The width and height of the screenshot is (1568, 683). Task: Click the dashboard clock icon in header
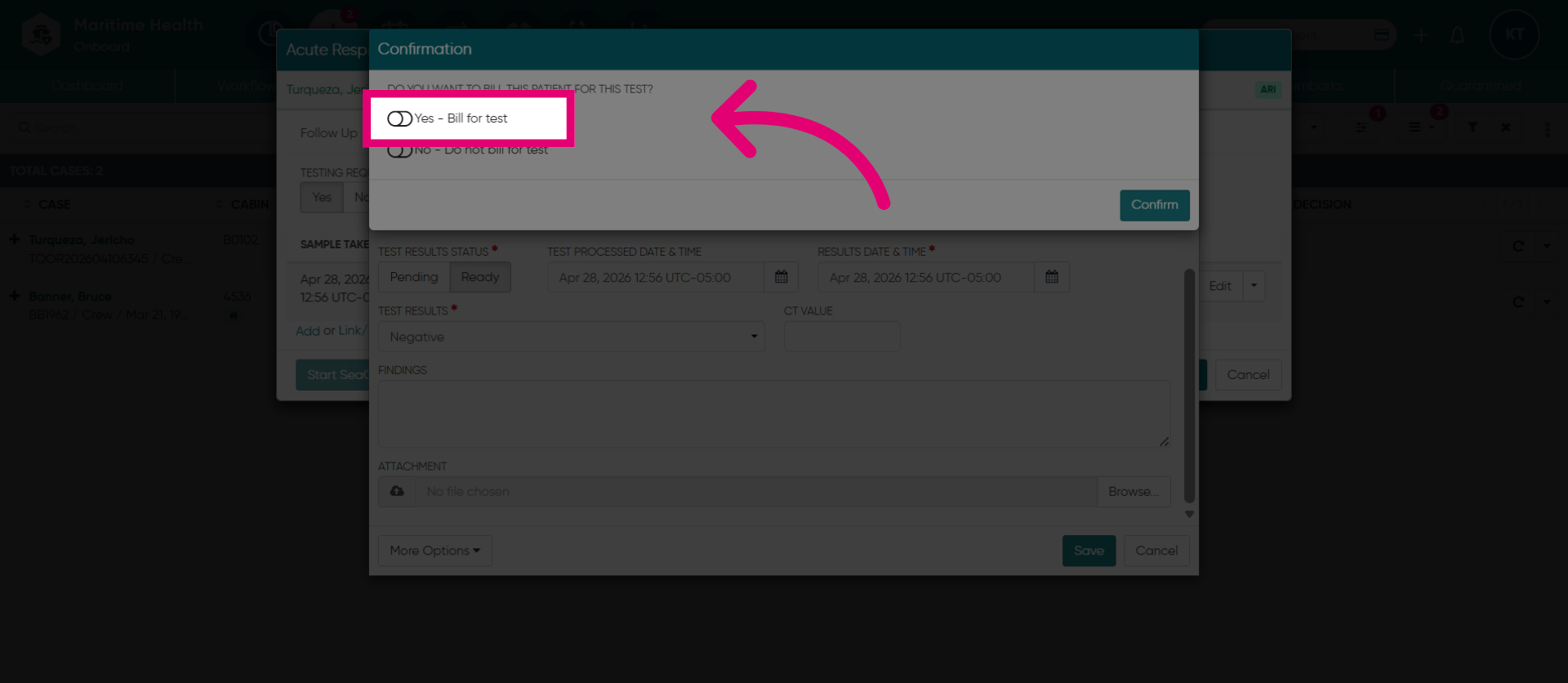pos(269,34)
